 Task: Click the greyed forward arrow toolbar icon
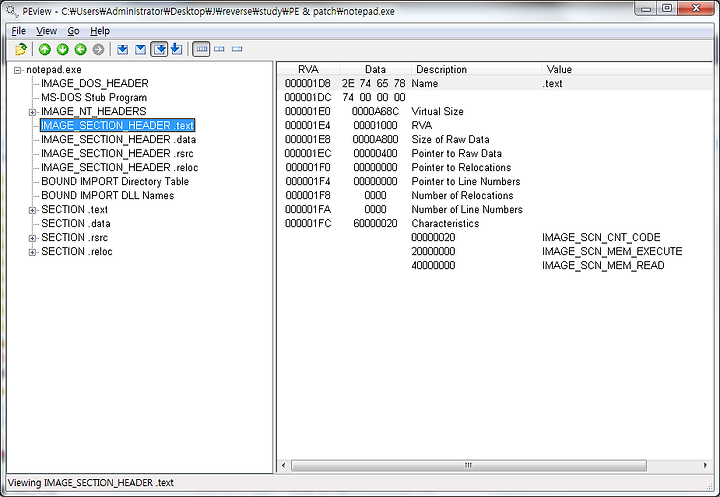[x=98, y=49]
